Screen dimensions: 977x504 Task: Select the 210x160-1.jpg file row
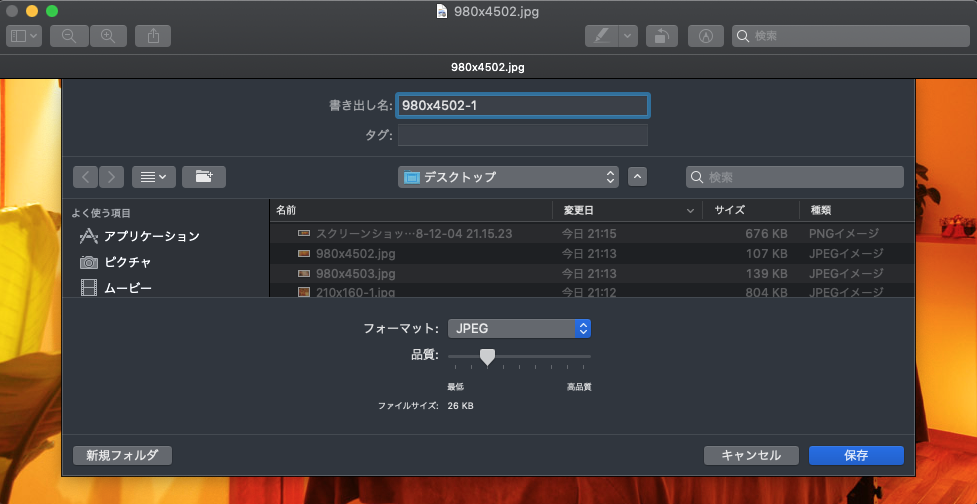tap(592, 291)
